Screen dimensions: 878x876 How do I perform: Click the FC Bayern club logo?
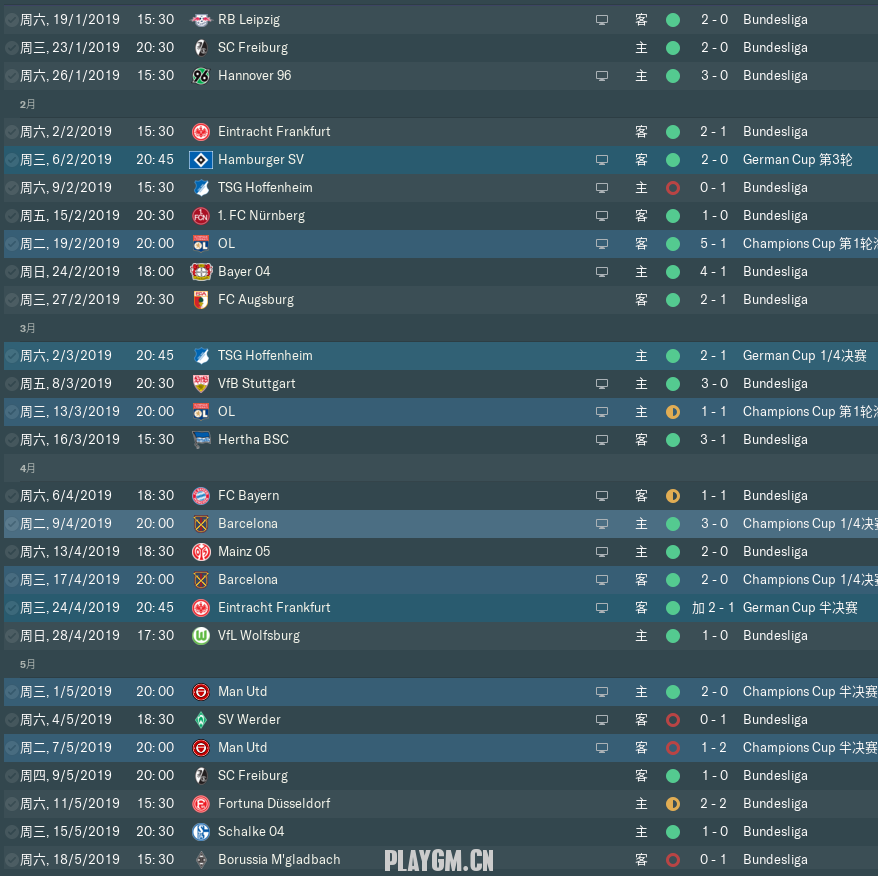[201, 496]
